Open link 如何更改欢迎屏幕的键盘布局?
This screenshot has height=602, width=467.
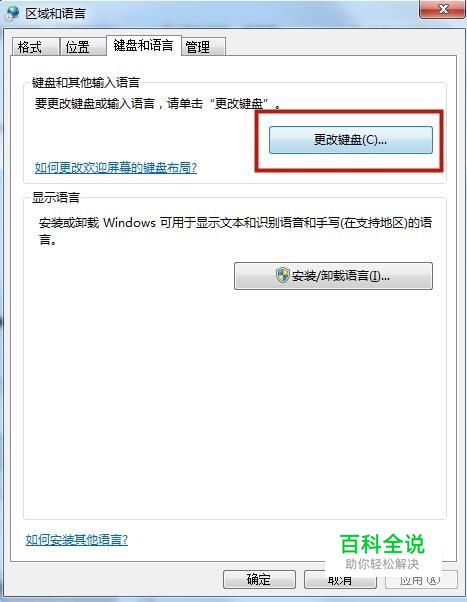click(116, 168)
